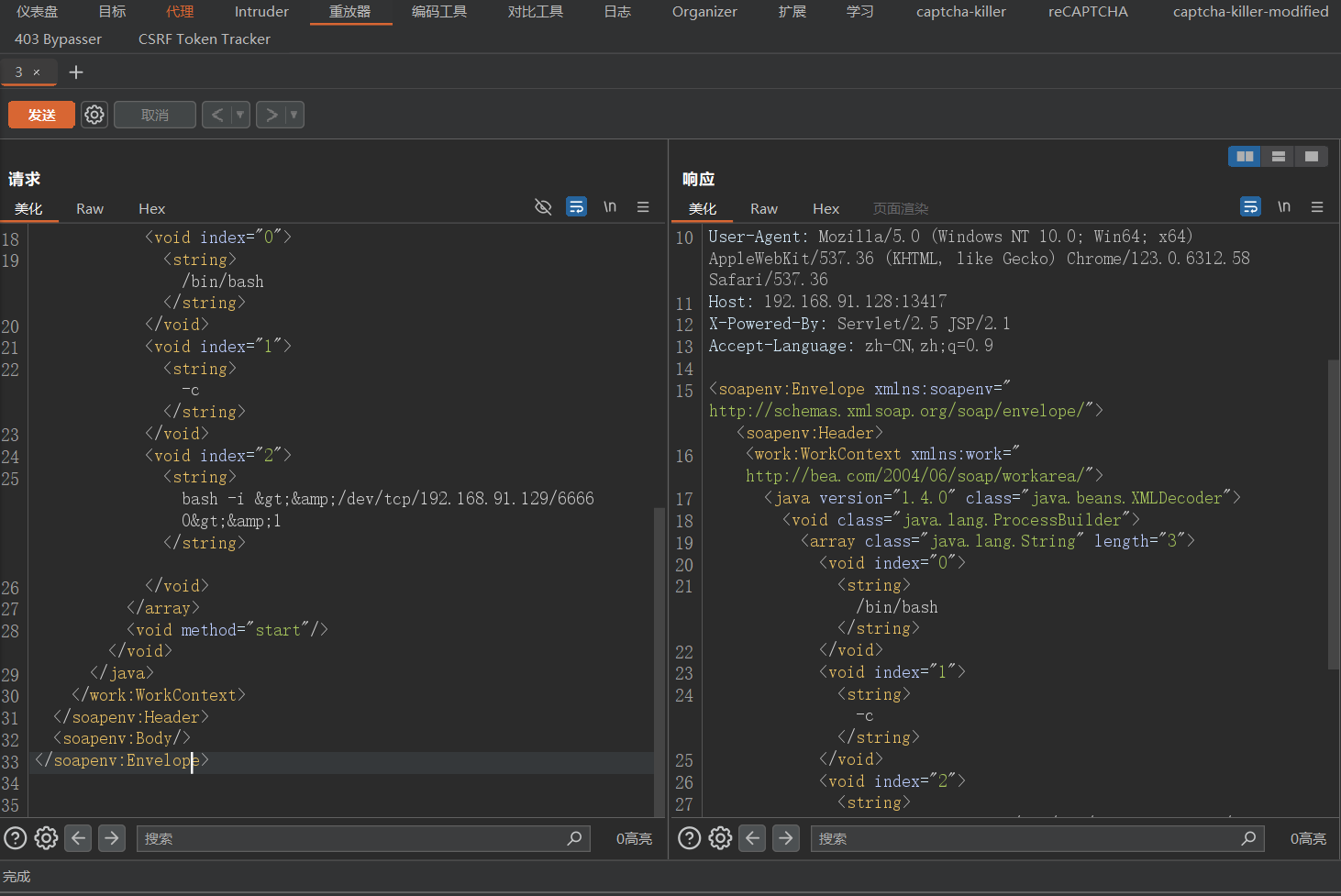Select request Hex view tab
This screenshot has width=1341, height=896.
tap(152, 209)
